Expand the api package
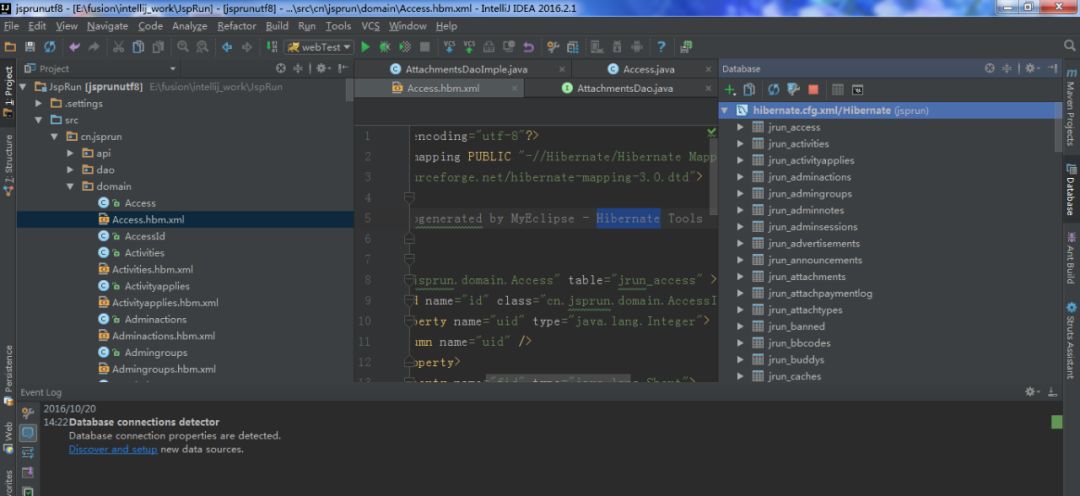1080x496 pixels. click(70, 153)
